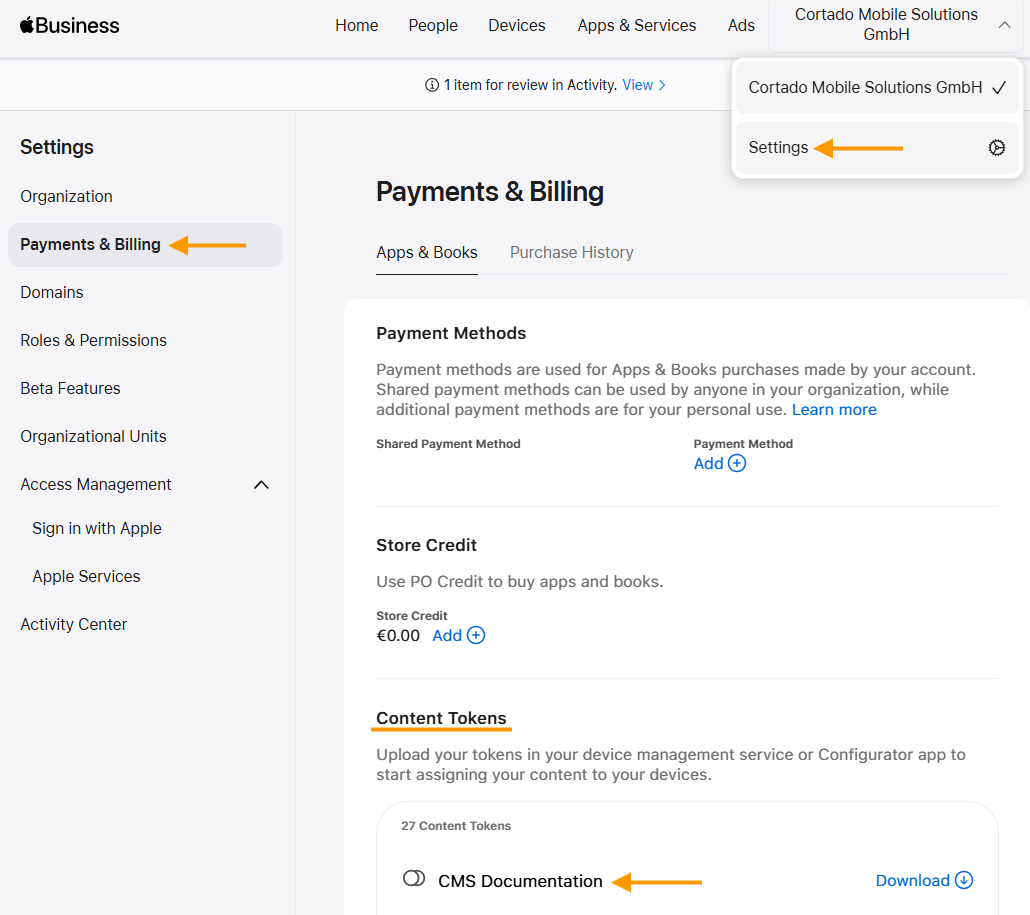The width and height of the screenshot is (1030, 915).
Task: Click Access Management in sidebar
Action: (x=96, y=485)
